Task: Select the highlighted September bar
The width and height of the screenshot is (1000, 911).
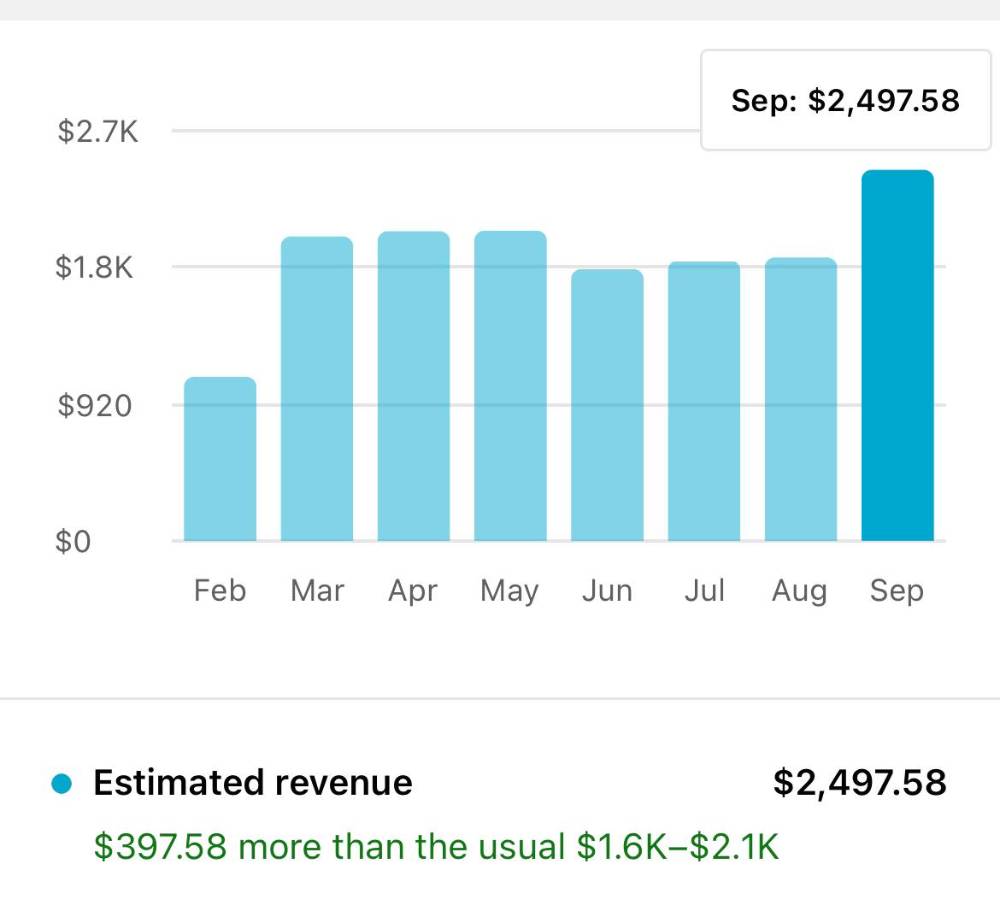Action: tap(897, 355)
